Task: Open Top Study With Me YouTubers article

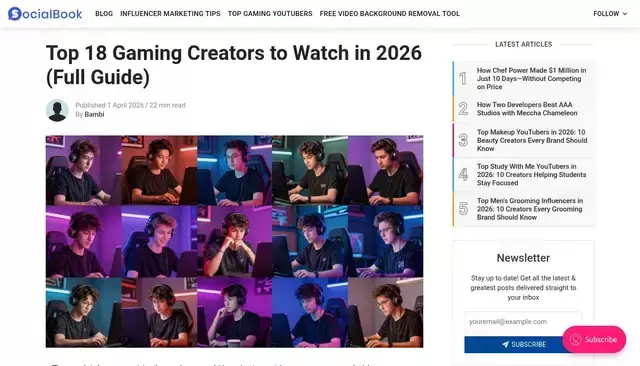Action: (x=531, y=175)
